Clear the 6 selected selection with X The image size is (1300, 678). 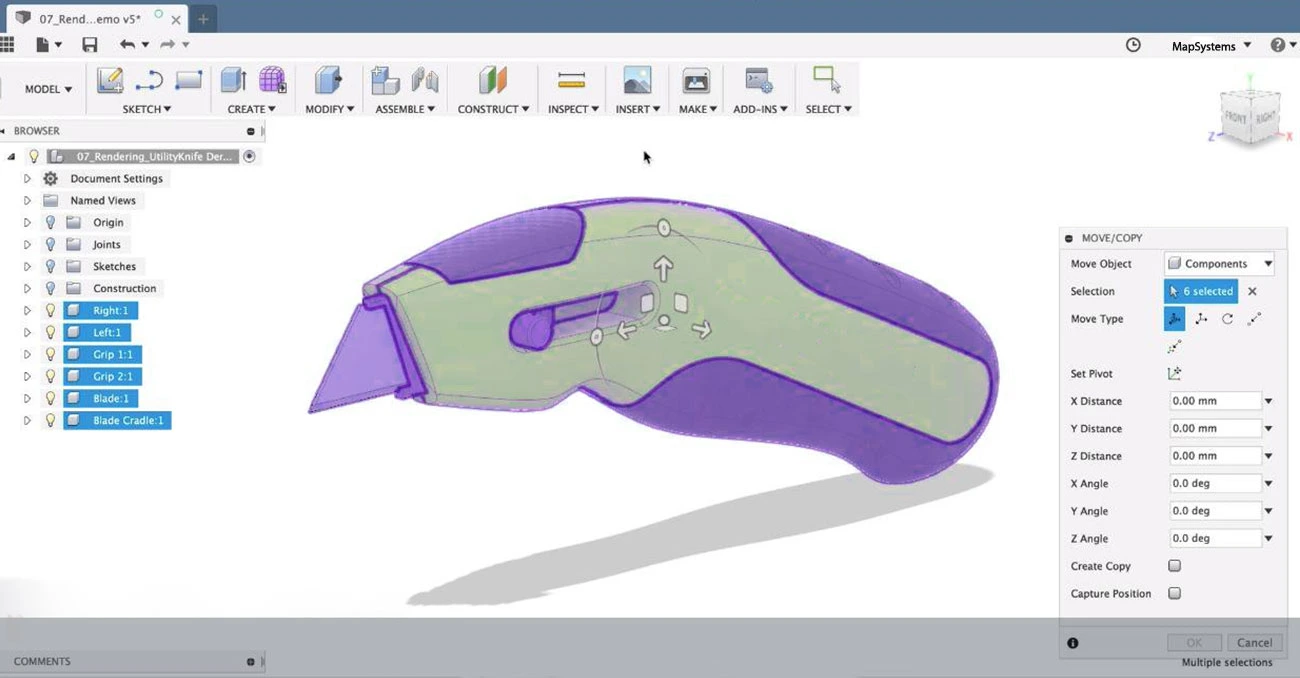[1252, 292]
